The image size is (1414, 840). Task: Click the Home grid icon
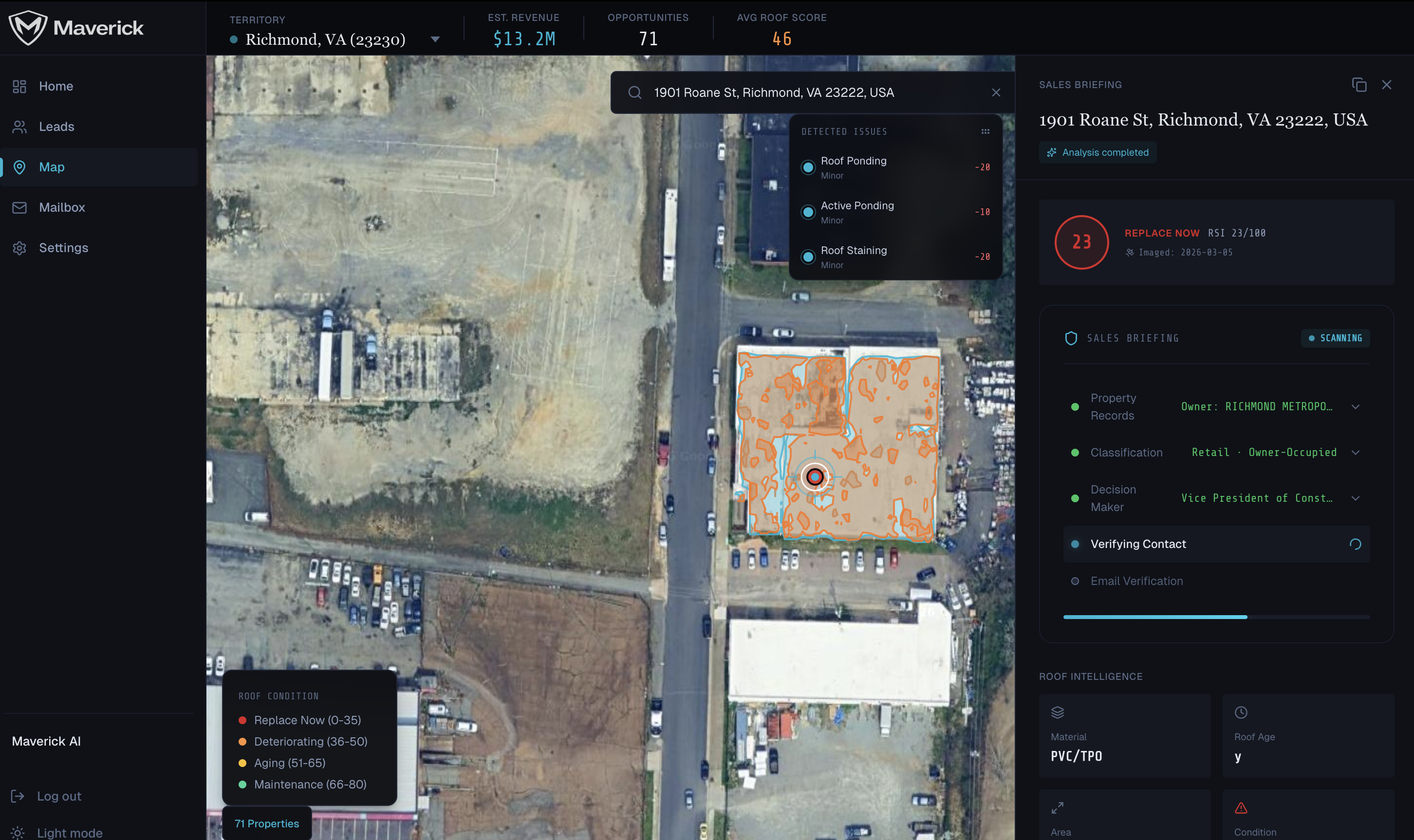coord(19,86)
